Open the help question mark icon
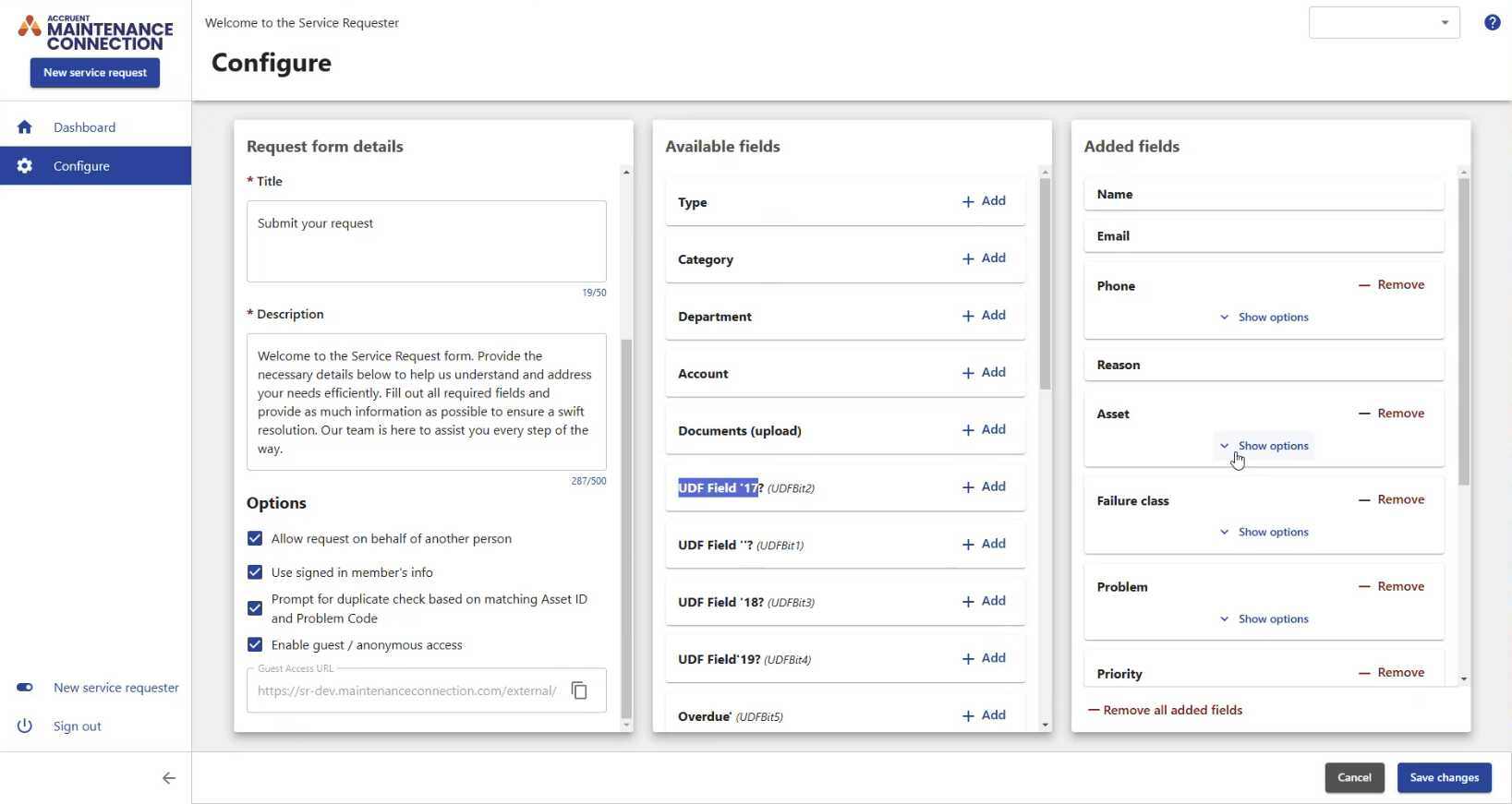Image resolution: width=1512 pixels, height=804 pixels. pyautogui.click(x=1492, y=23)
